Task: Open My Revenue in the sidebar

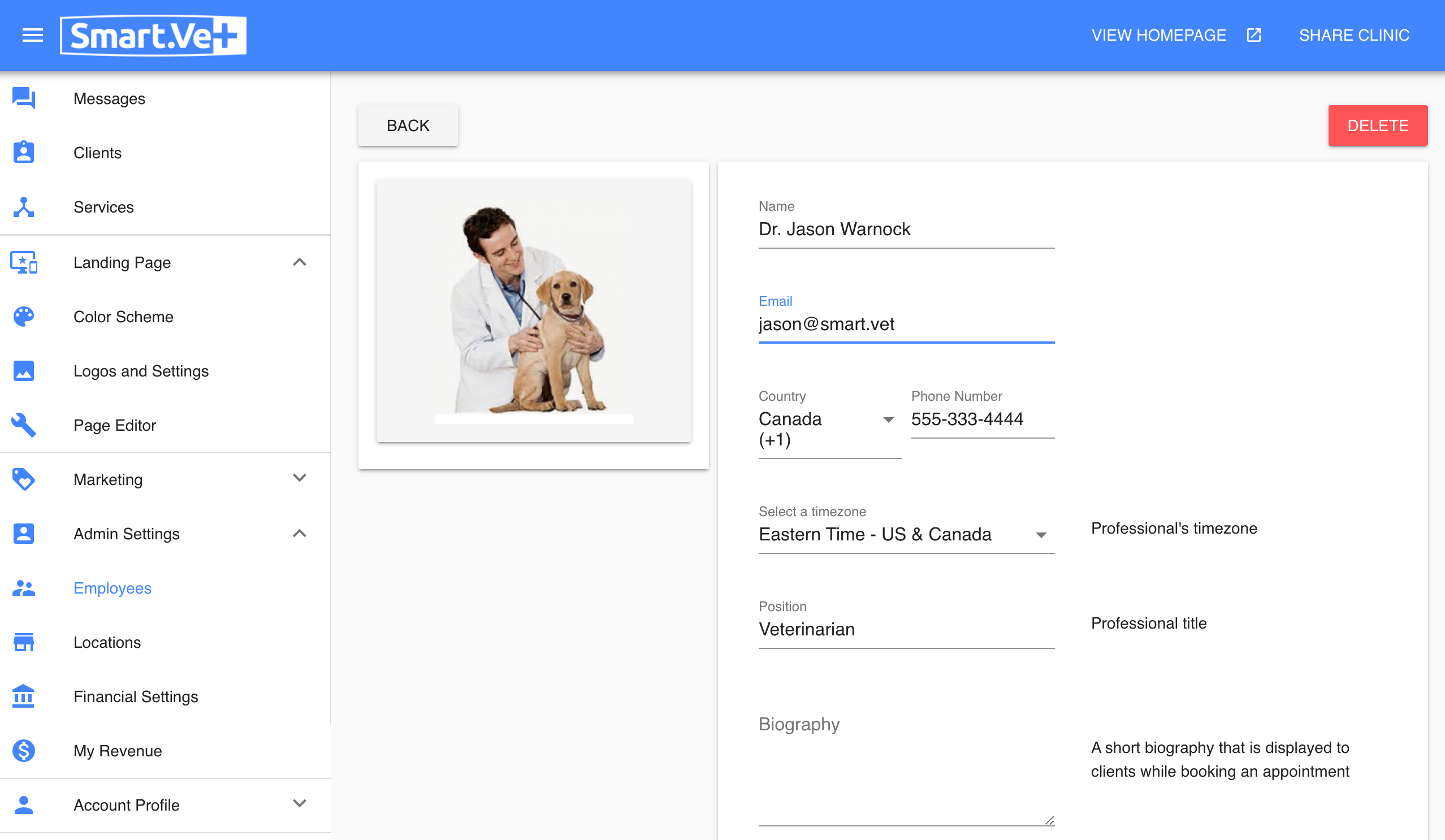Action: pyautogui.click(x=165, y=751)
